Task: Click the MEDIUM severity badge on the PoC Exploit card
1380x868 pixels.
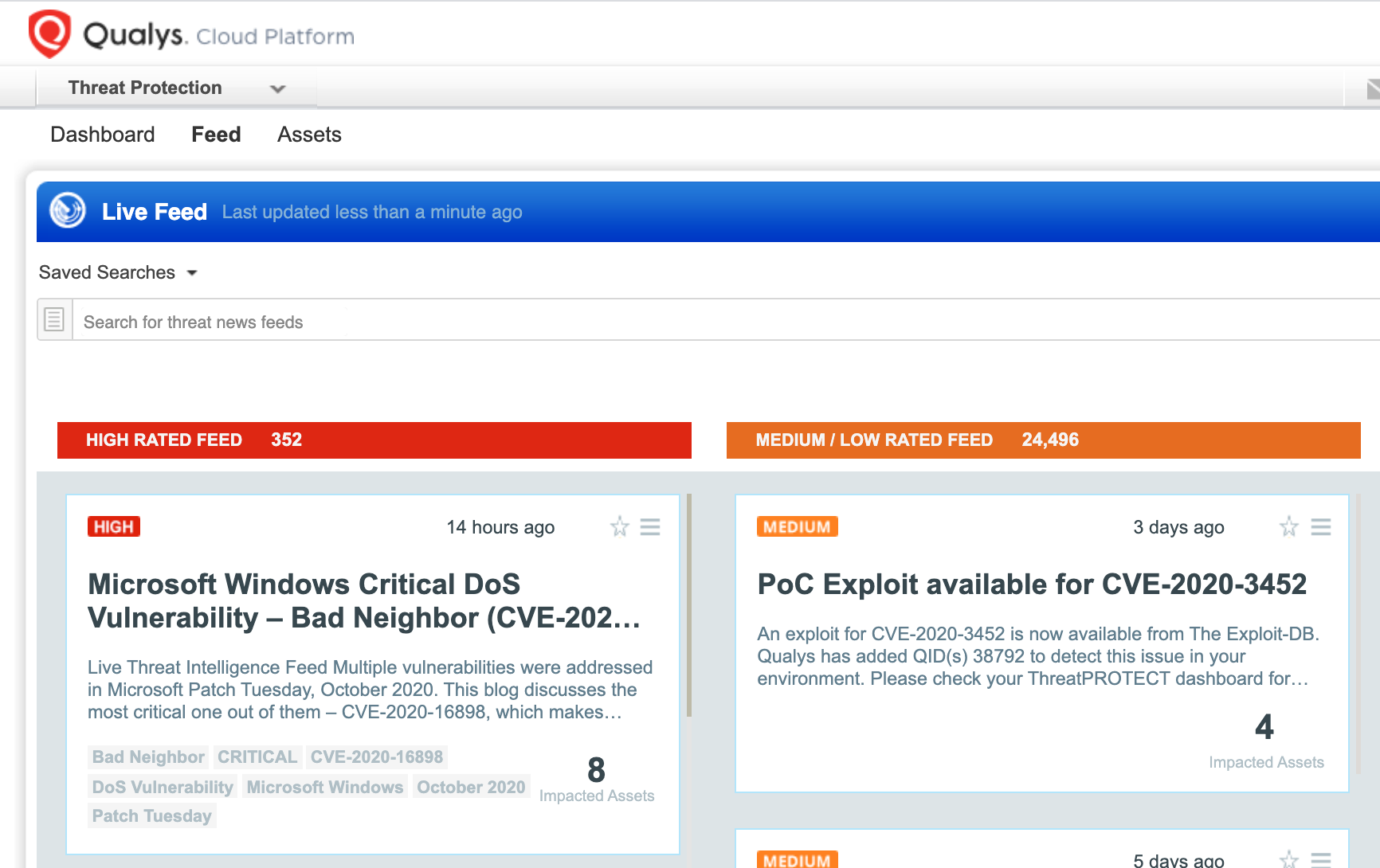Action: click(x=796, y=526)
